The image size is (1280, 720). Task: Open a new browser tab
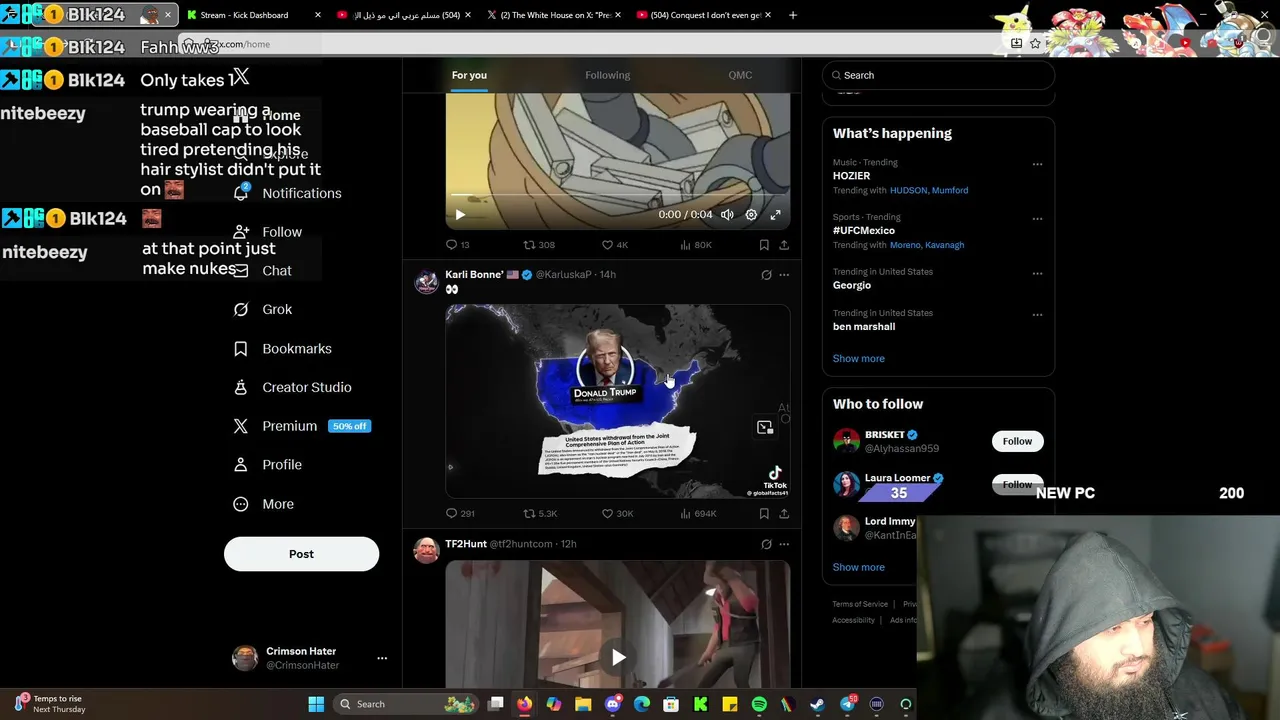793,15
